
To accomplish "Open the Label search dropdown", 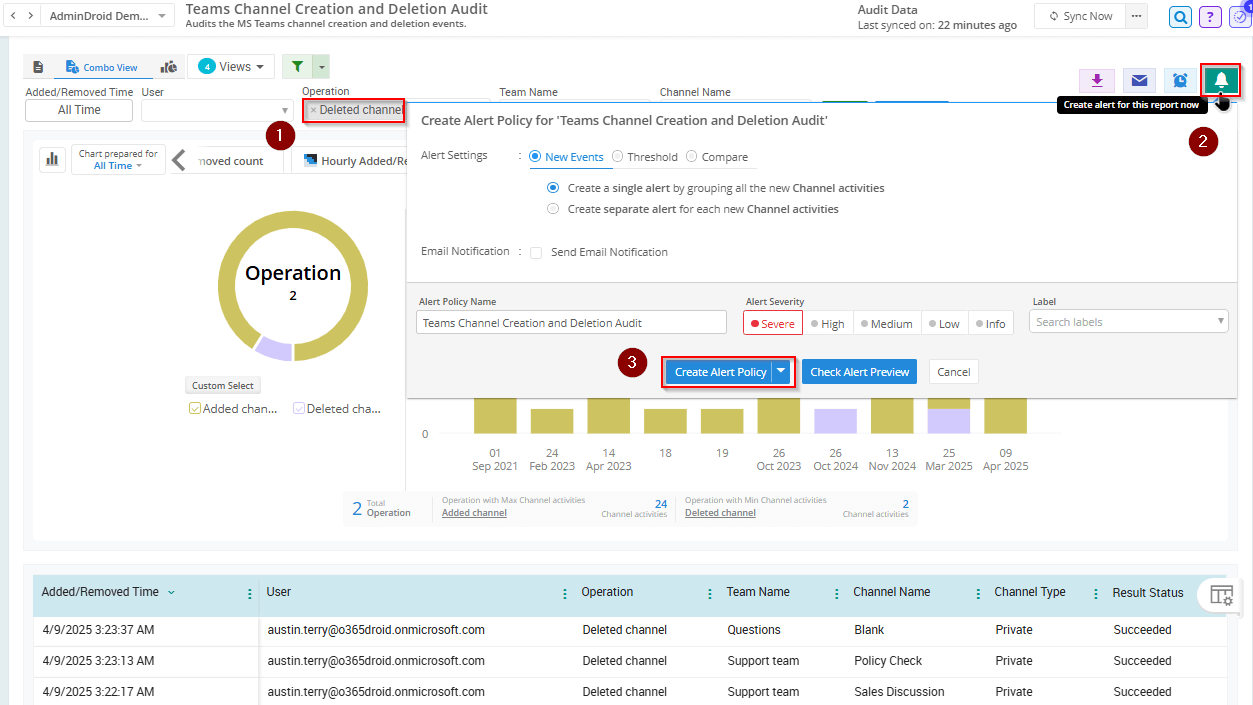I will pos(1128,322).
